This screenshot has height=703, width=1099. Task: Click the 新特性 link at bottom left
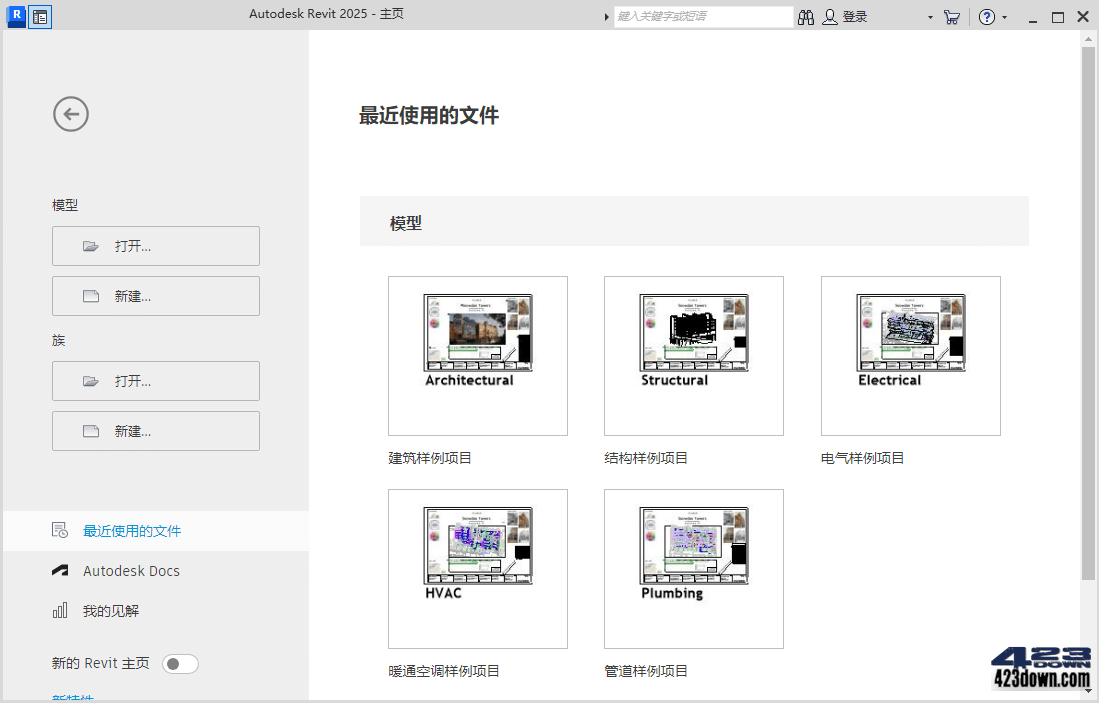72,697
